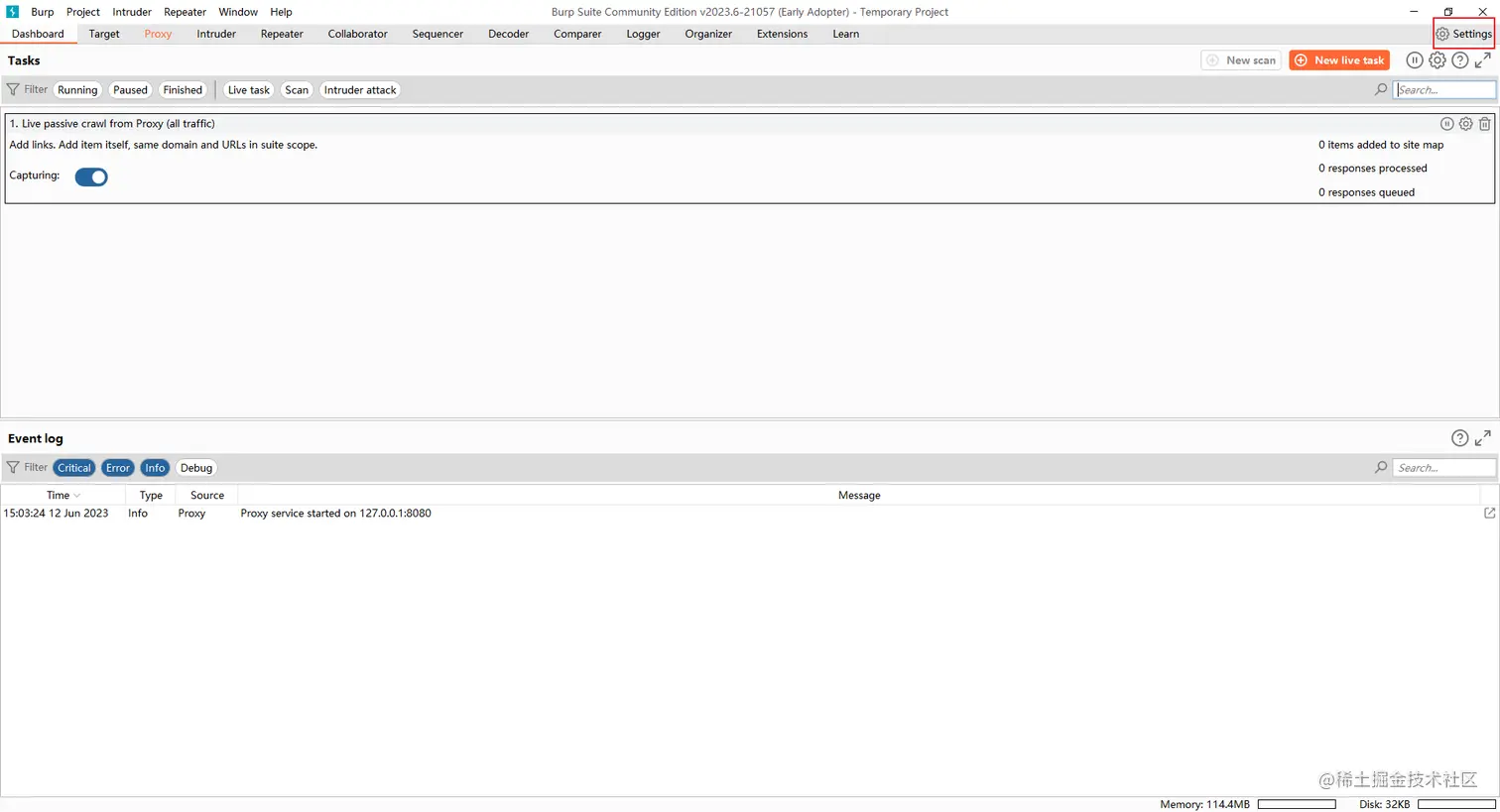Click Event log filter funnel icon

click(x=13, y=467)
